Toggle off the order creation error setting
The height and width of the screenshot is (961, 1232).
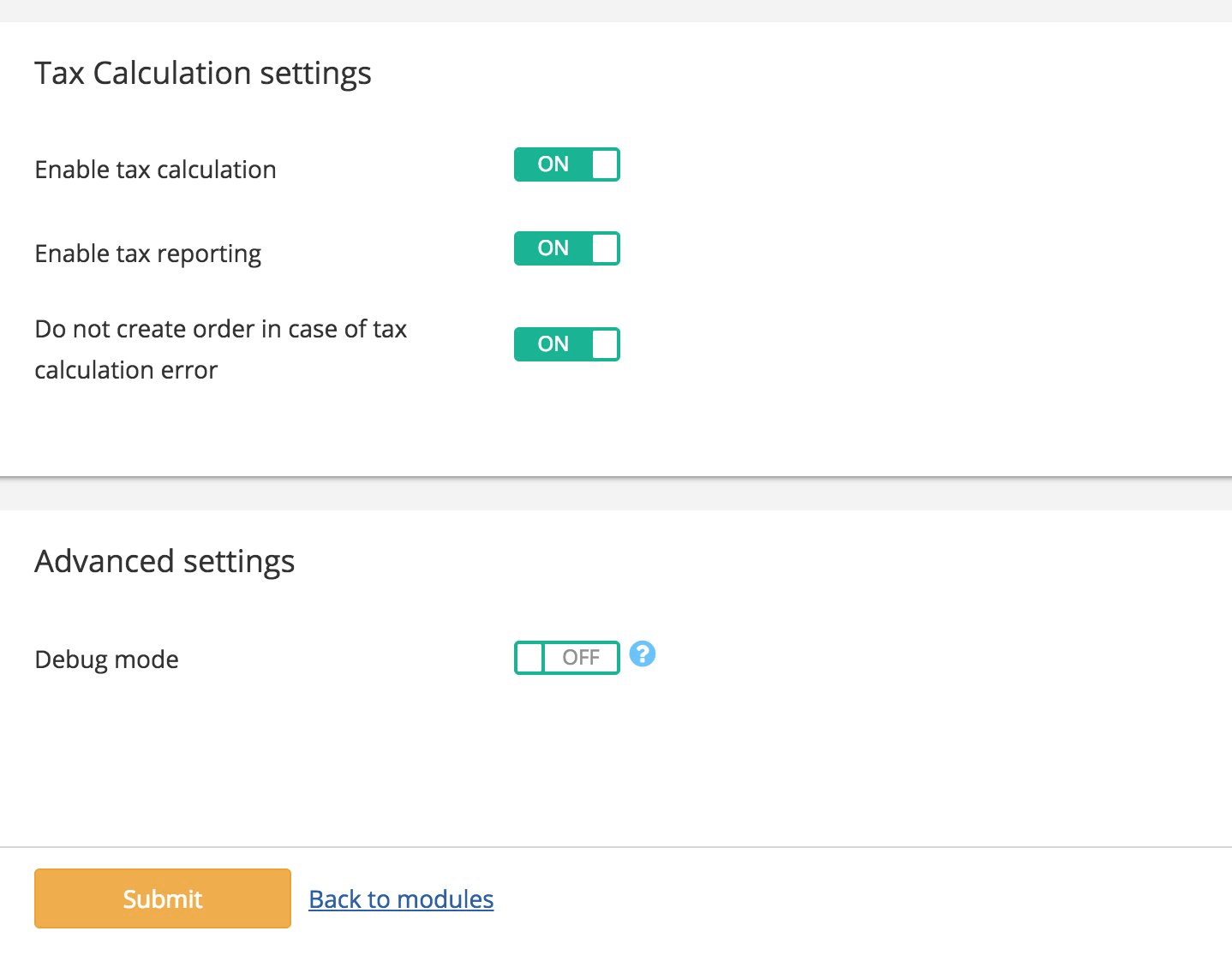566,343
